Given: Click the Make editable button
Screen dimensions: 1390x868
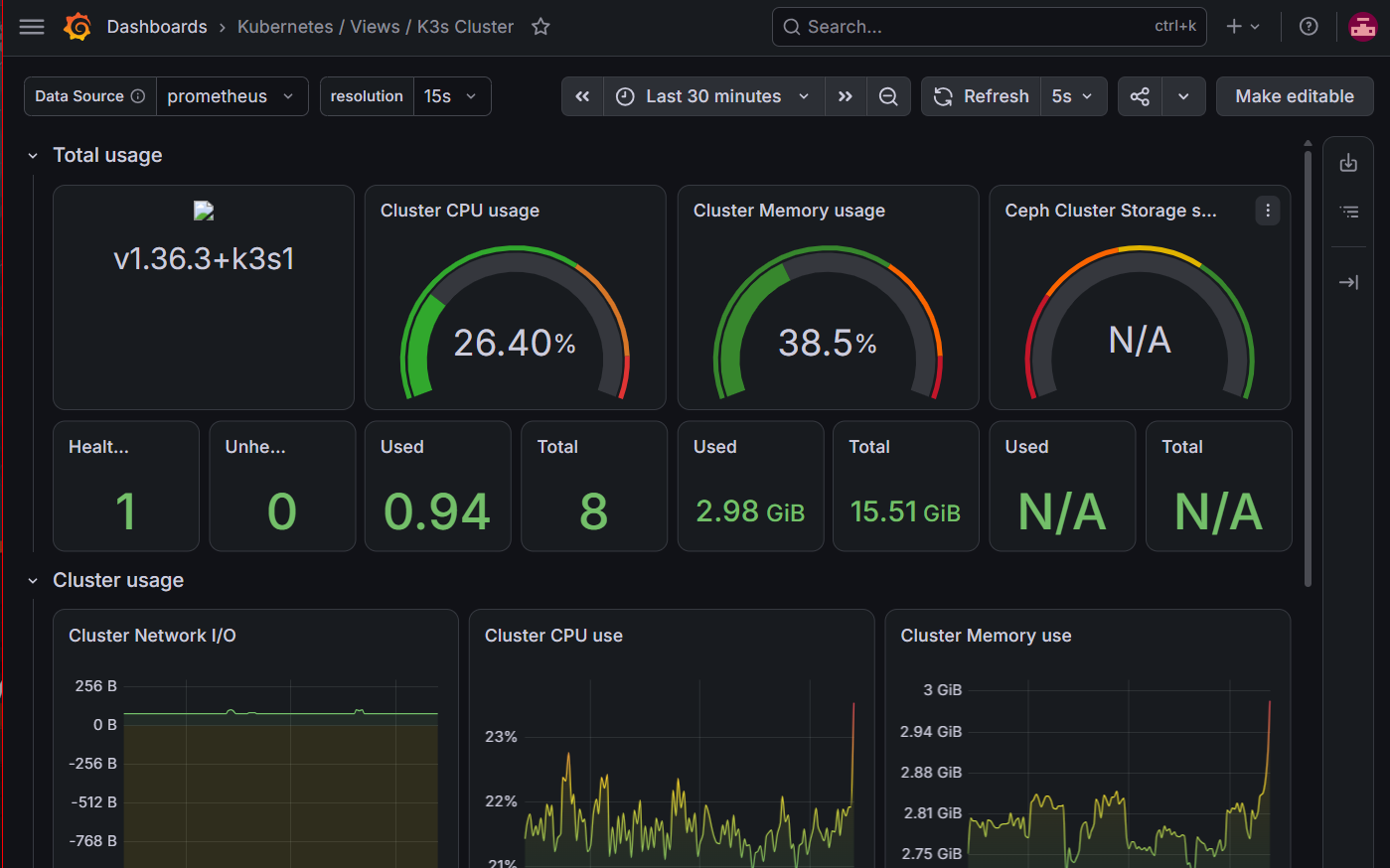Looking at the screenshot, I should click(1295, 96).
